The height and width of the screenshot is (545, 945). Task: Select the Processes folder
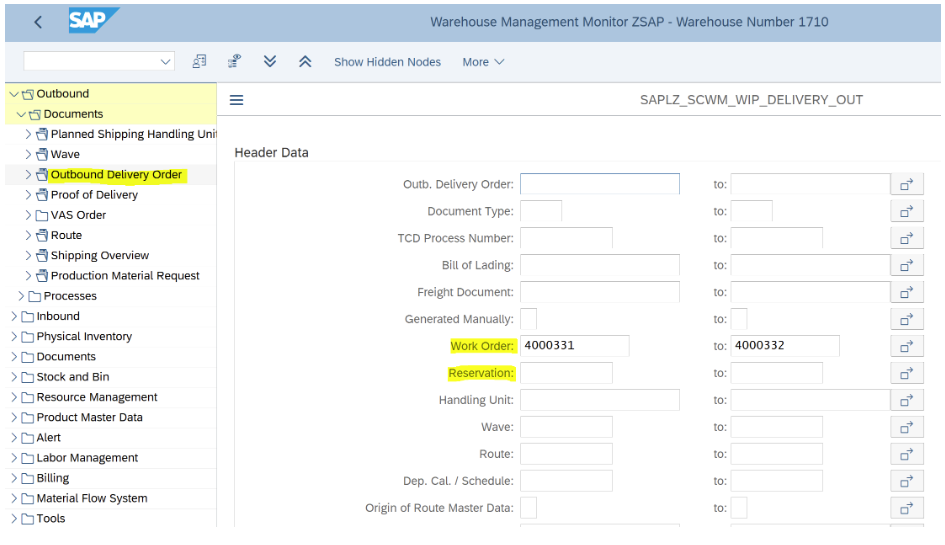70,296
